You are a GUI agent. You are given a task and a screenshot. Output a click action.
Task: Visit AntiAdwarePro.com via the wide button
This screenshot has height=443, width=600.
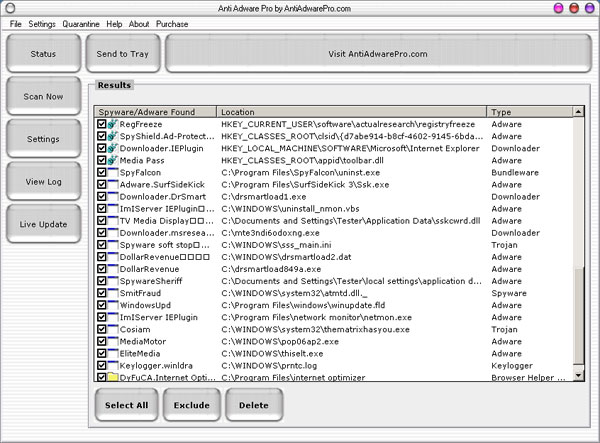pos(378,54)
